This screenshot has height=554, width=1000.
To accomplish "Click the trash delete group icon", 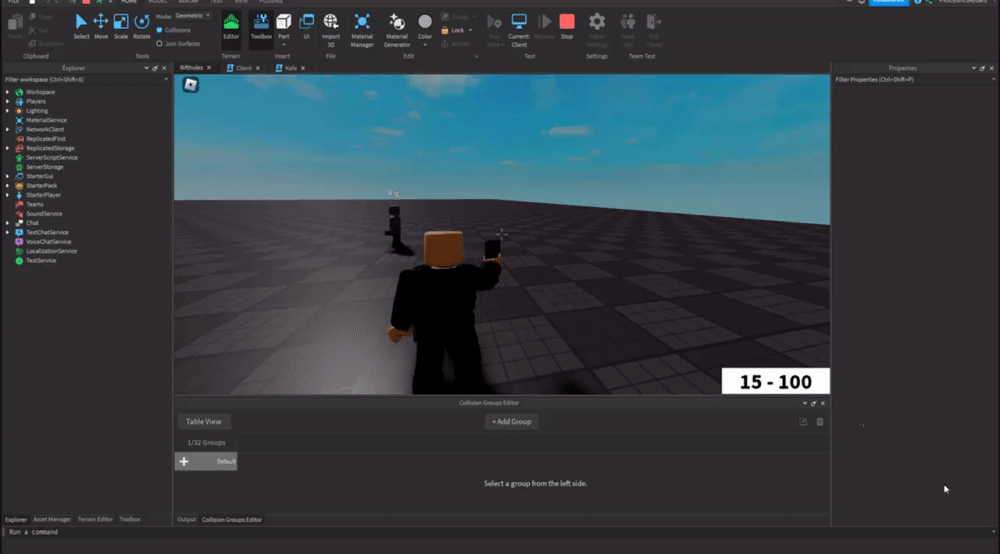I will [x=820, y=422].
